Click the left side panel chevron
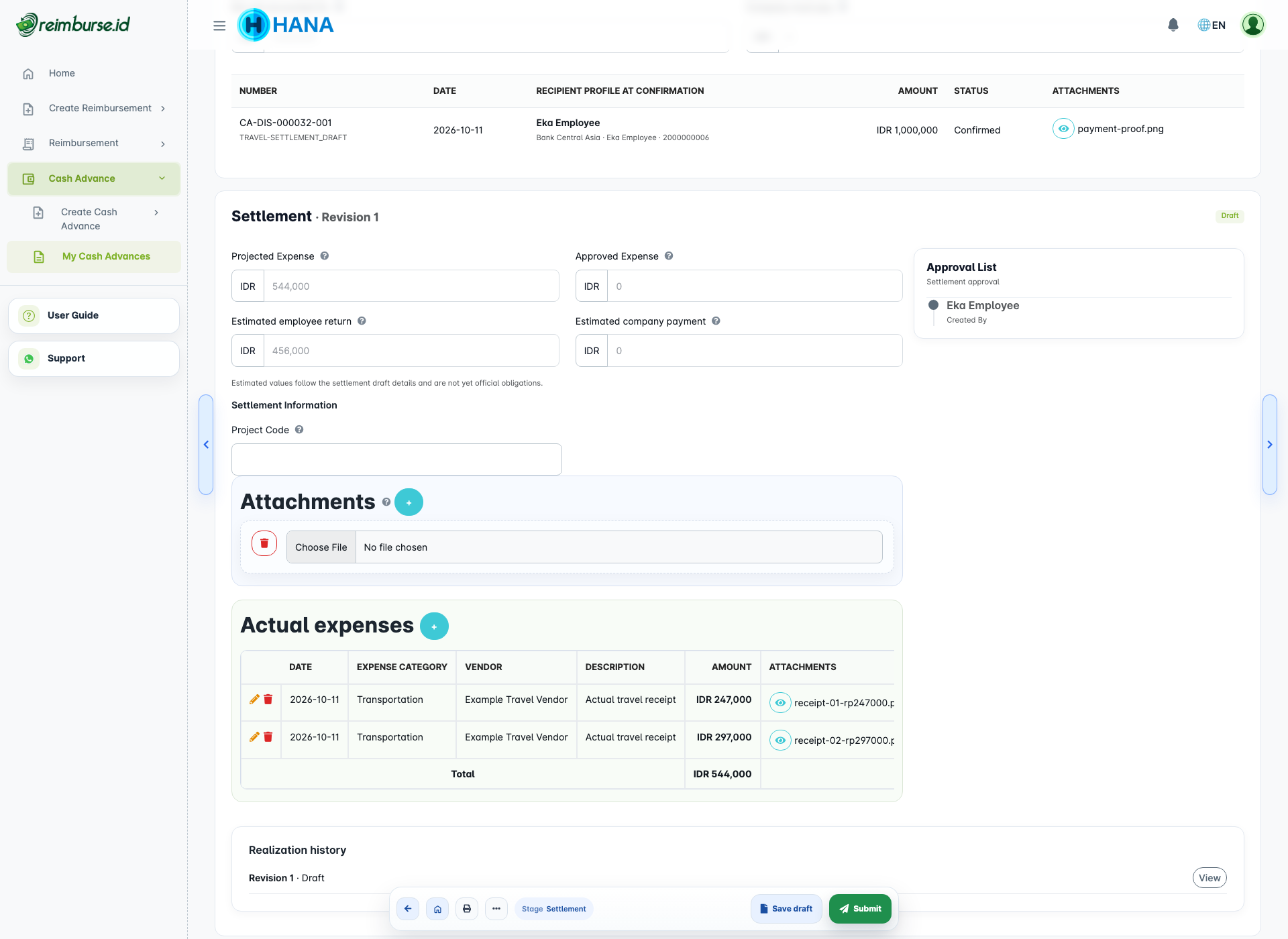This screenshot has width=1288, height=939. tap(206, 445)
